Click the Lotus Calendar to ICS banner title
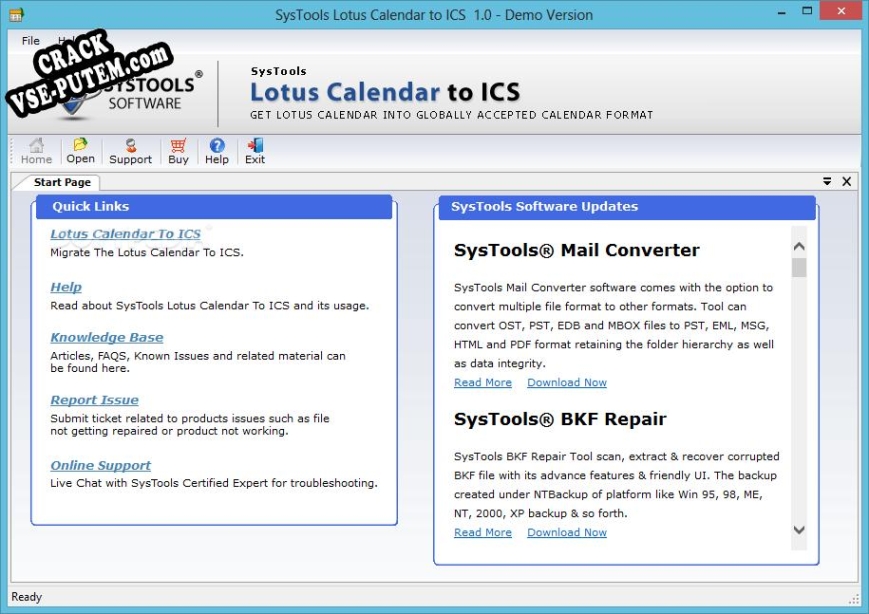This screenshot has height=614, width=869. [385, 92]
